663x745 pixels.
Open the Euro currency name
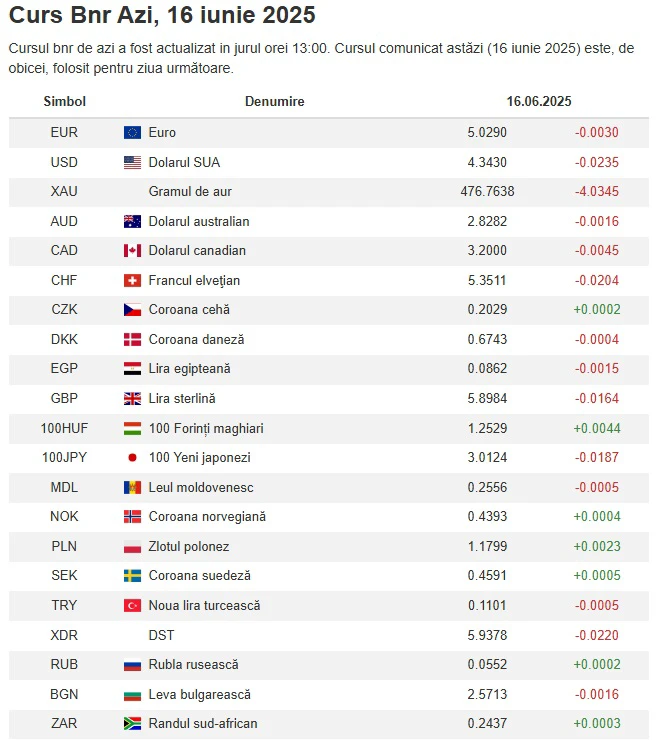click(162, 133)
